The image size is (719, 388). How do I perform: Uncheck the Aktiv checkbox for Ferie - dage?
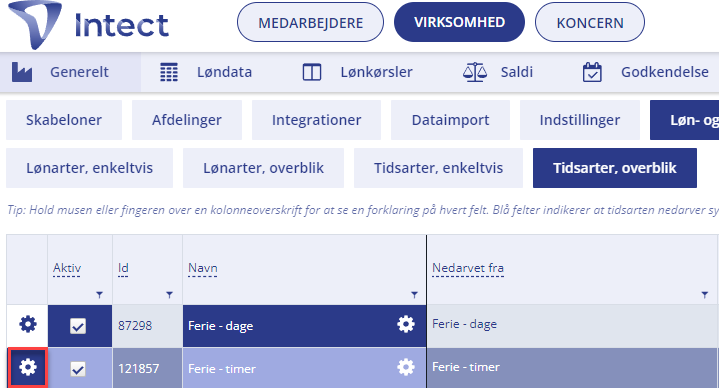coord(78,326)
